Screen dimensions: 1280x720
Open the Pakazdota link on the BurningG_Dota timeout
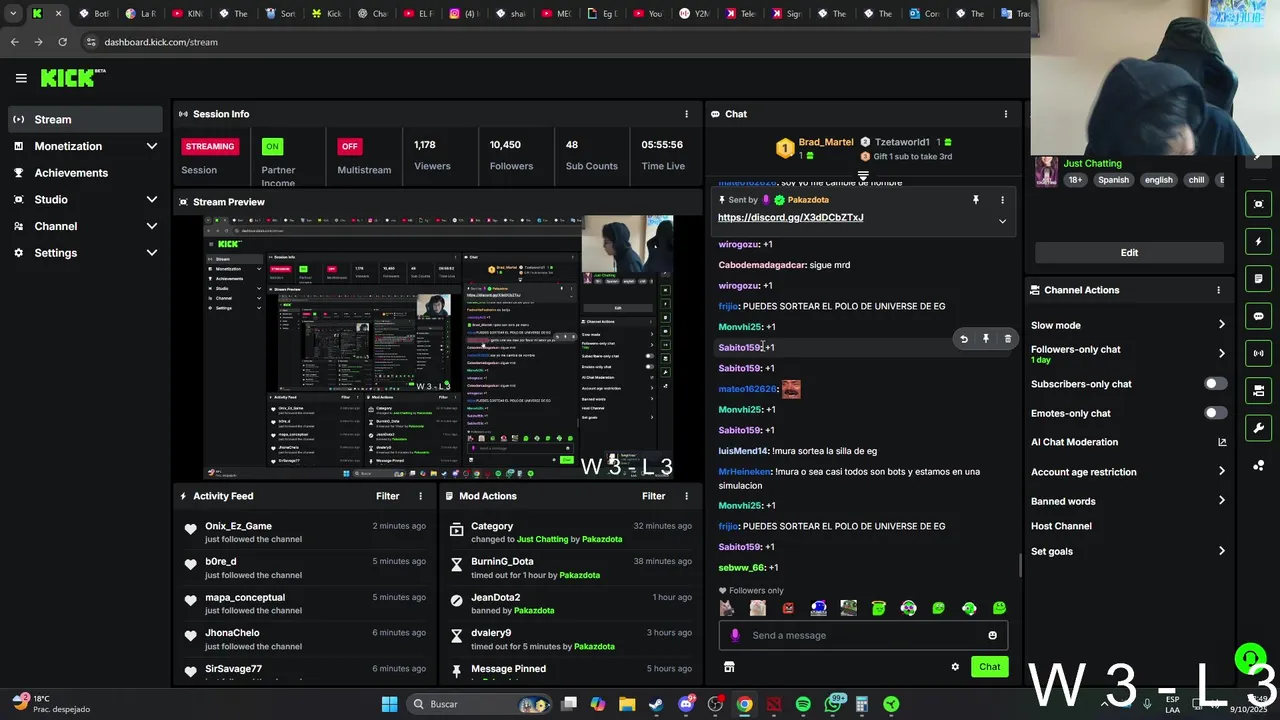pyautogui.click(x=579, y=575)
